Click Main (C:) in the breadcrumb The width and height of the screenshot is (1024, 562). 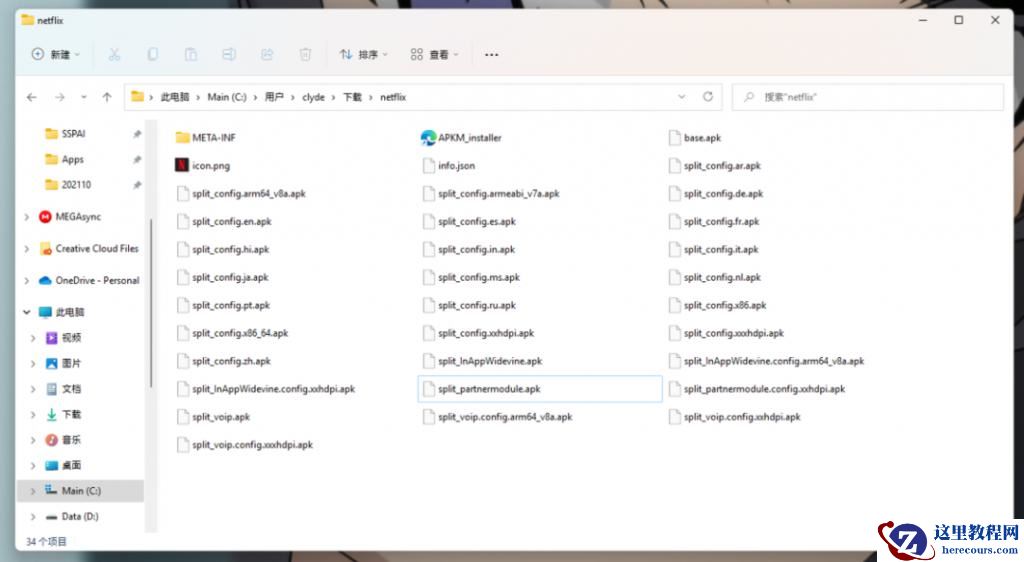pos(227,97)
